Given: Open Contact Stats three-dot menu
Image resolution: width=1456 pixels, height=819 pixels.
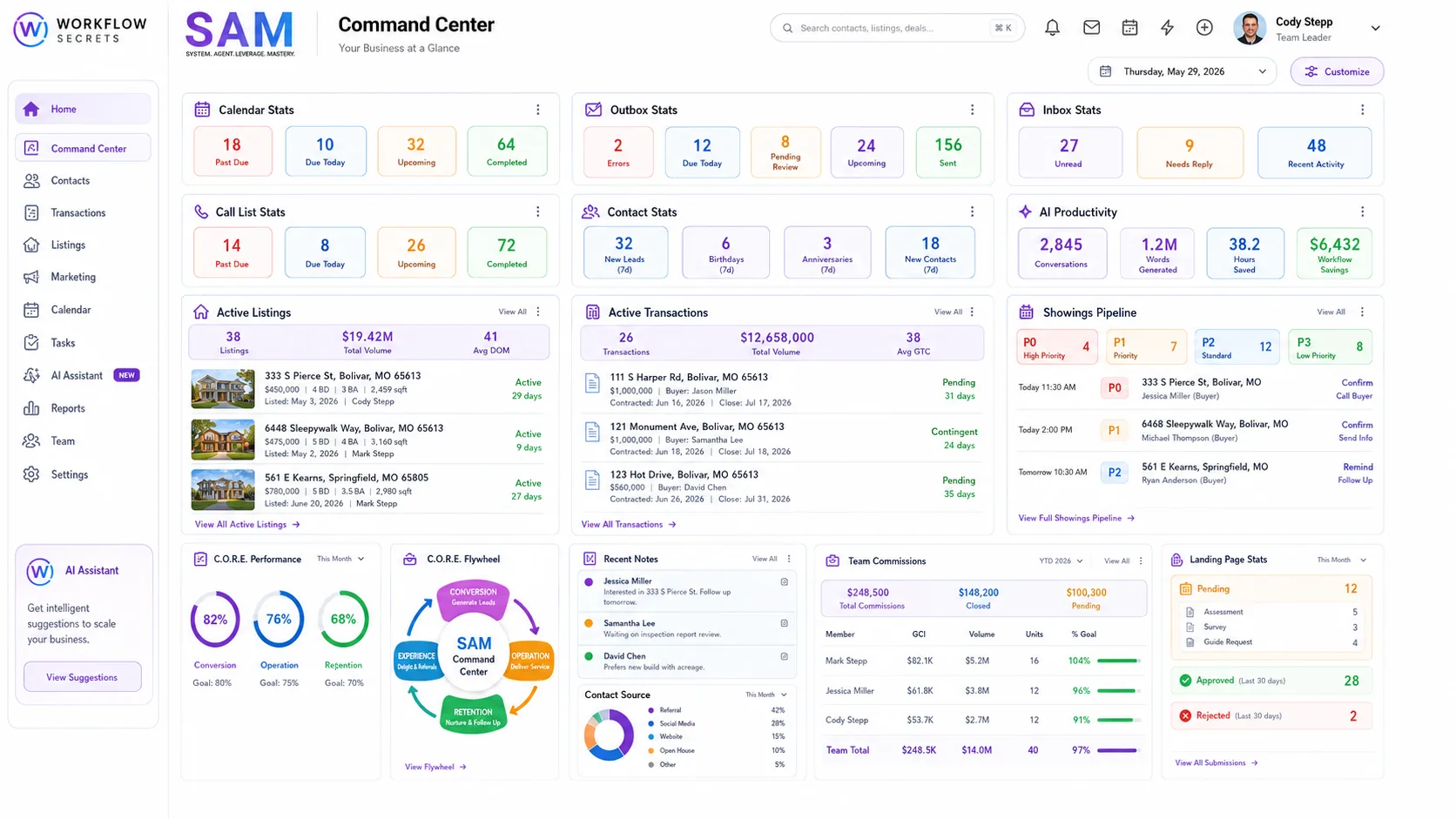Looking at the screenshot, I should [x=972, y=211].
